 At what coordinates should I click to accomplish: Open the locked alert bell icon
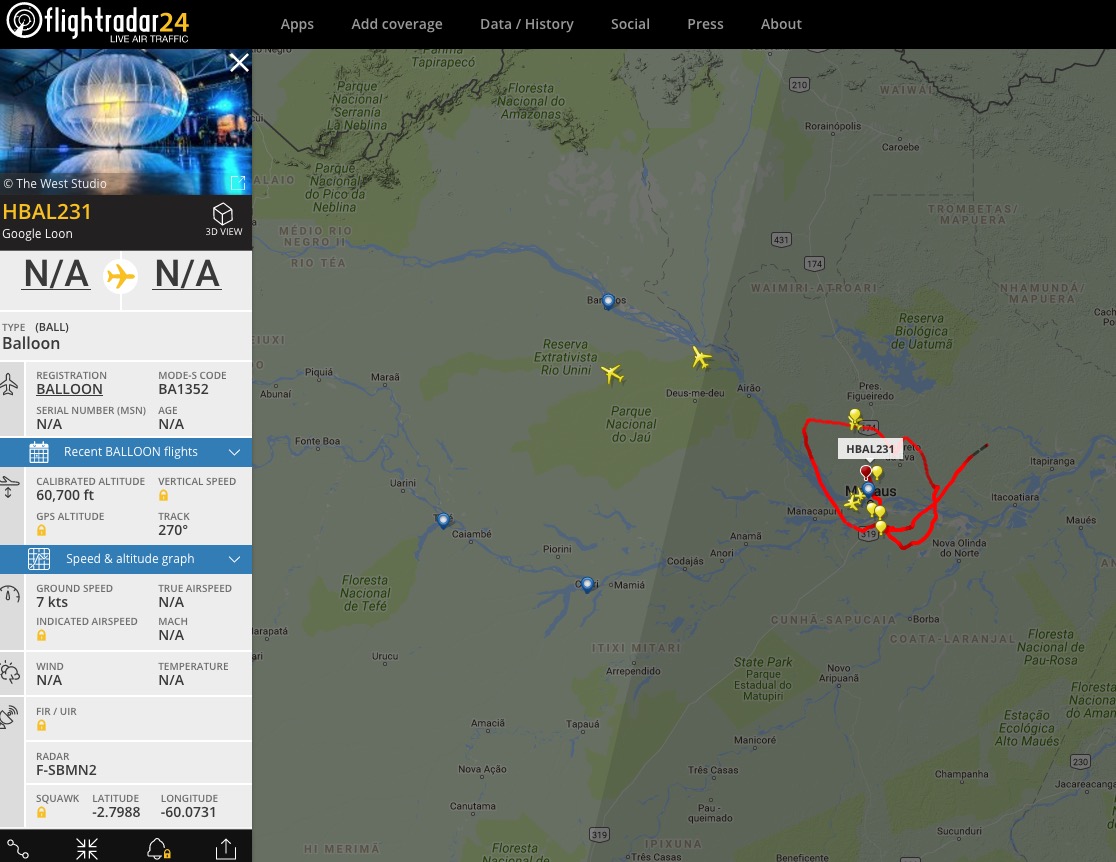tap(158, 848)
